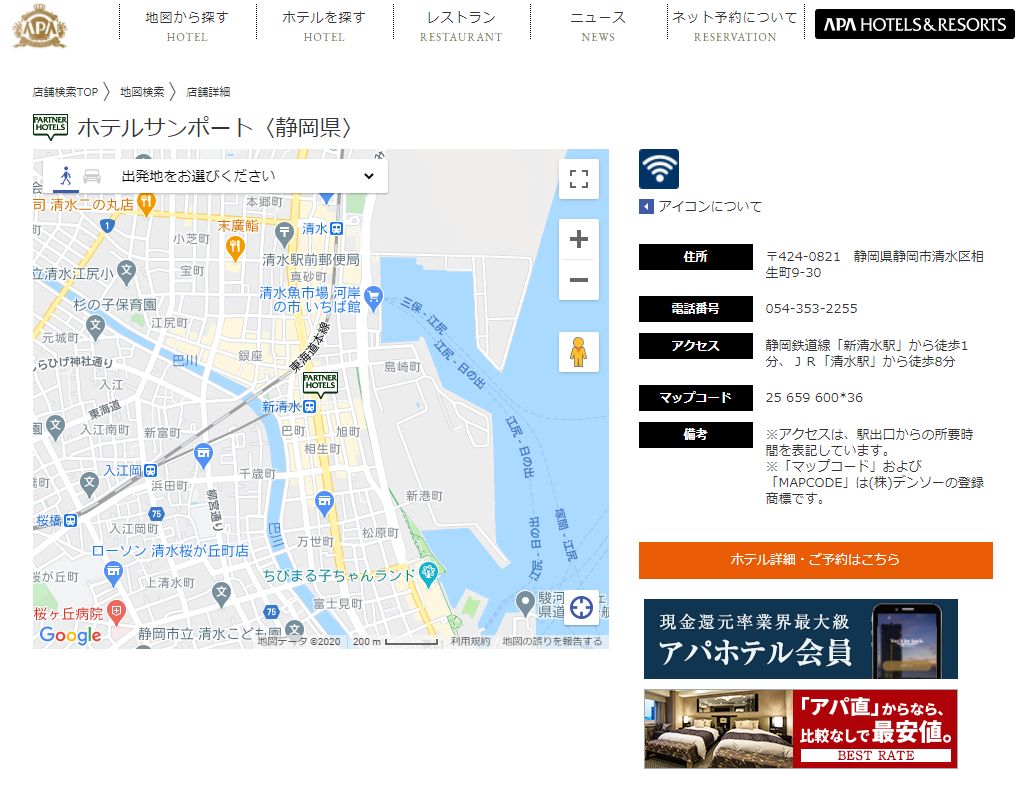Click 清水魚市場 河岸の市 shopping pin
This screenshot has height=790, width=1019.
pyautogui.click(x=373, y=298)
